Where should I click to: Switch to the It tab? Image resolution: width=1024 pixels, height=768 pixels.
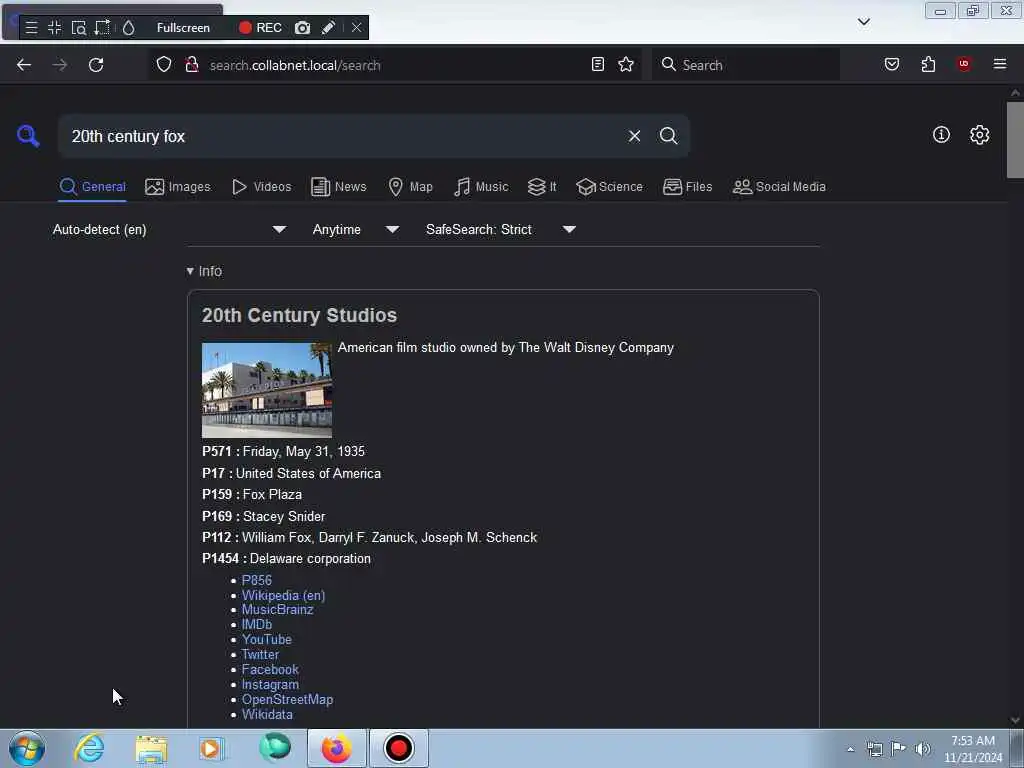[542, 187]
